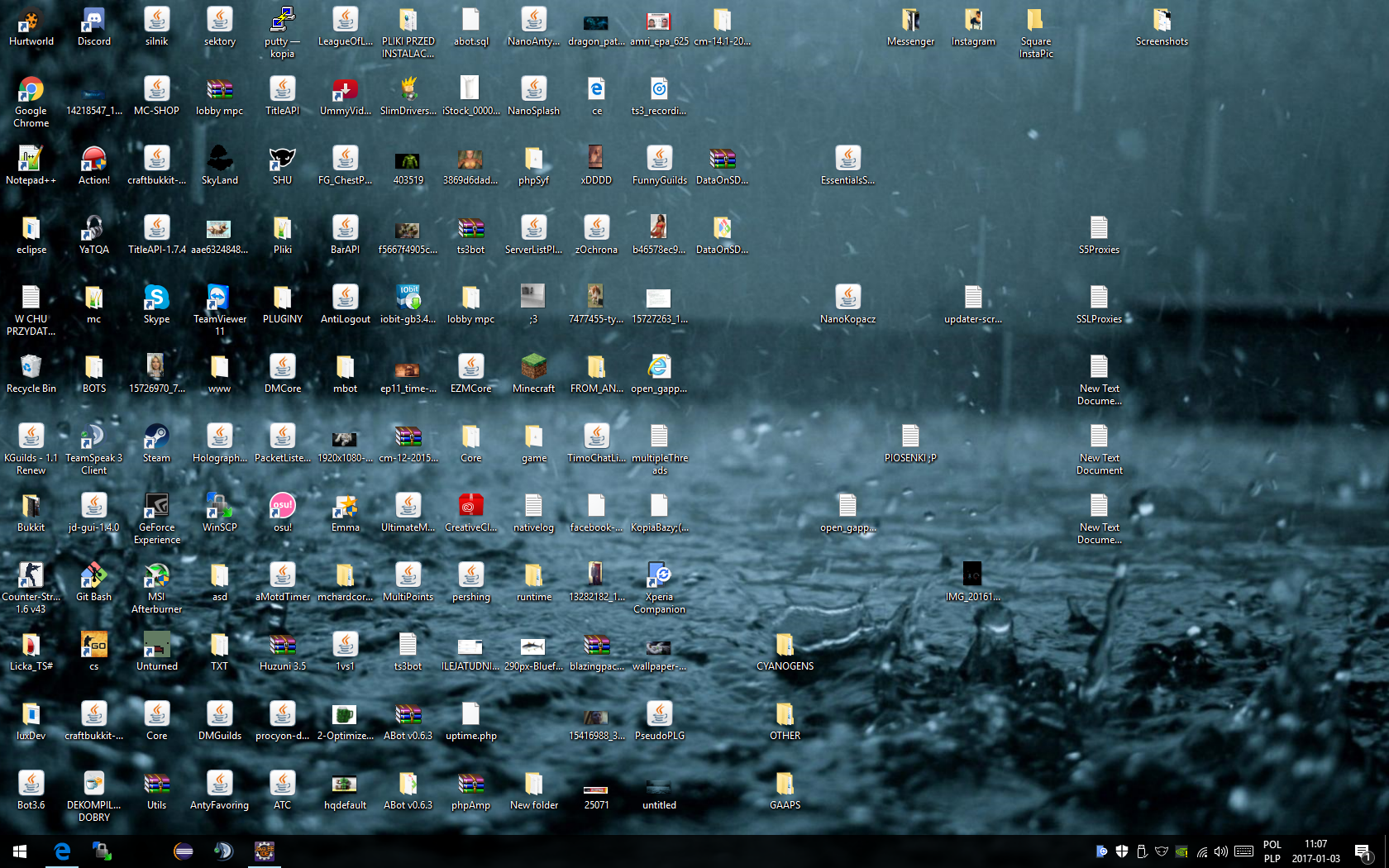Select the Skype shortcut
This screenshot has height=868, width=1389.
coord(156,298)
